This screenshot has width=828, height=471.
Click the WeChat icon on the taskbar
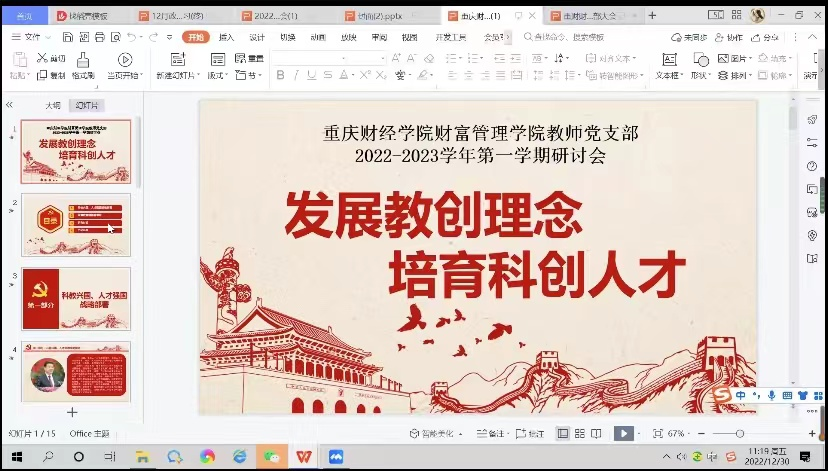(x=272, y=456)
